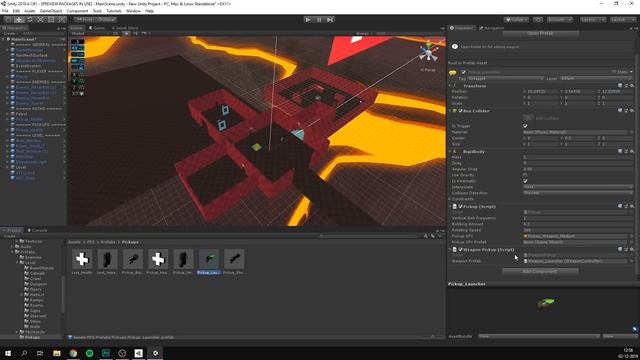This screenshot has height=360, width=640.
Task: Select the Hand tool in toolbar
Action: pyautogui.click(x=8, y=20)
